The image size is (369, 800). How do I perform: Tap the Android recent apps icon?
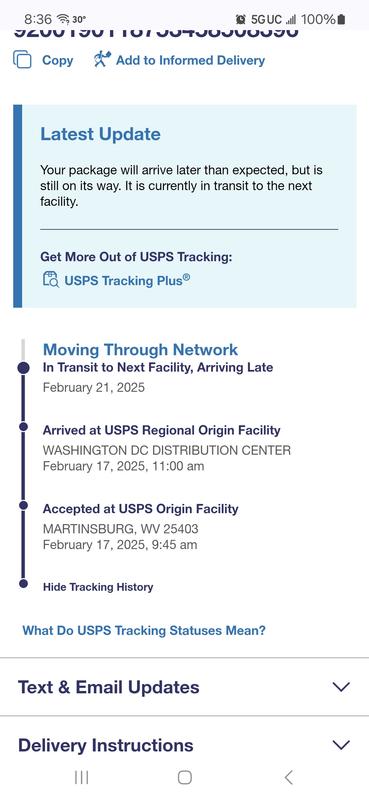(82, 778)
